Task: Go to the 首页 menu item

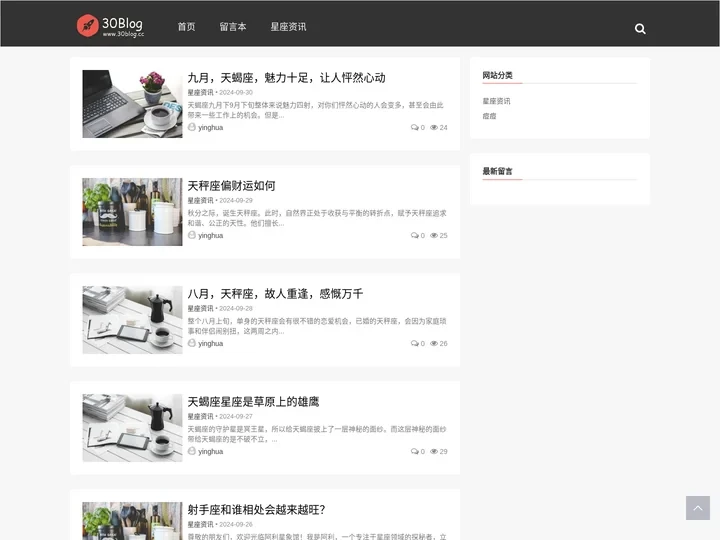Action: tap(186, 27)
